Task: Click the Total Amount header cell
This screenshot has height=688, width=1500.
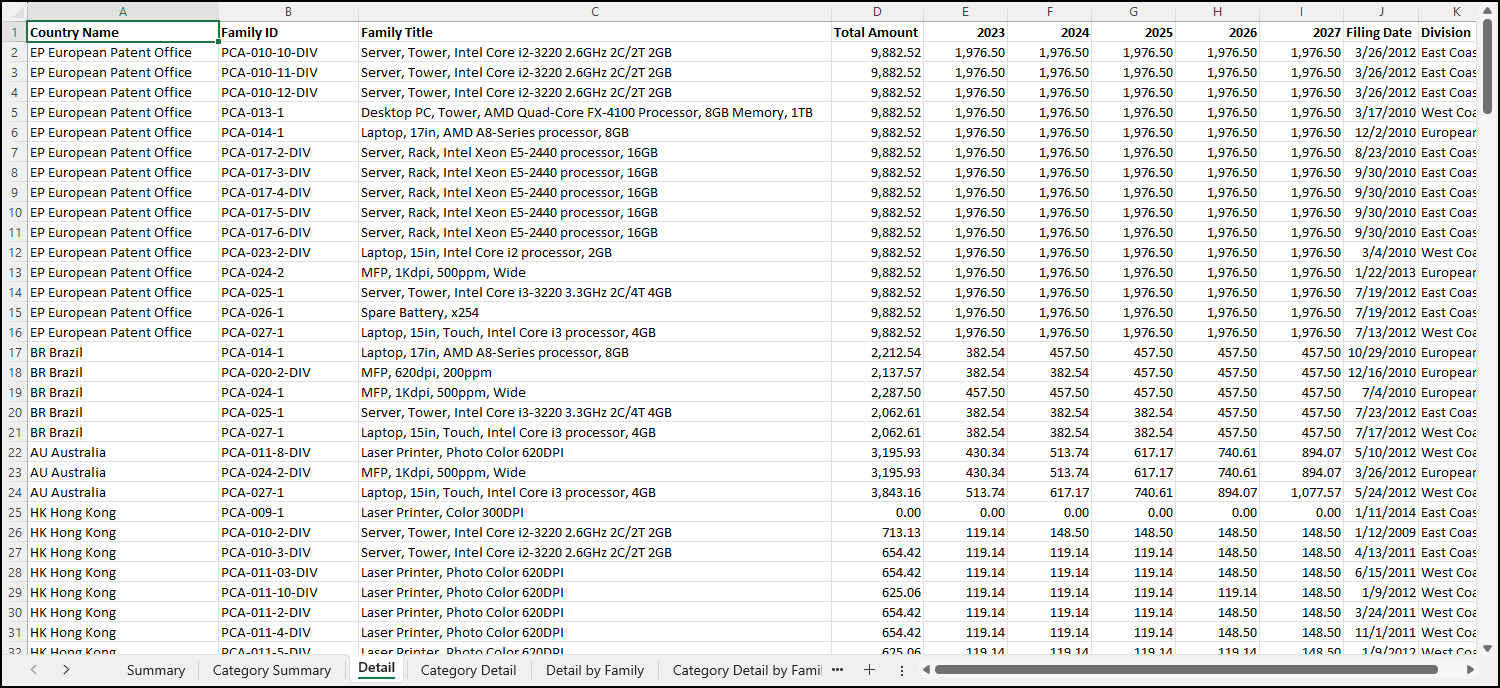Action: 876,32
